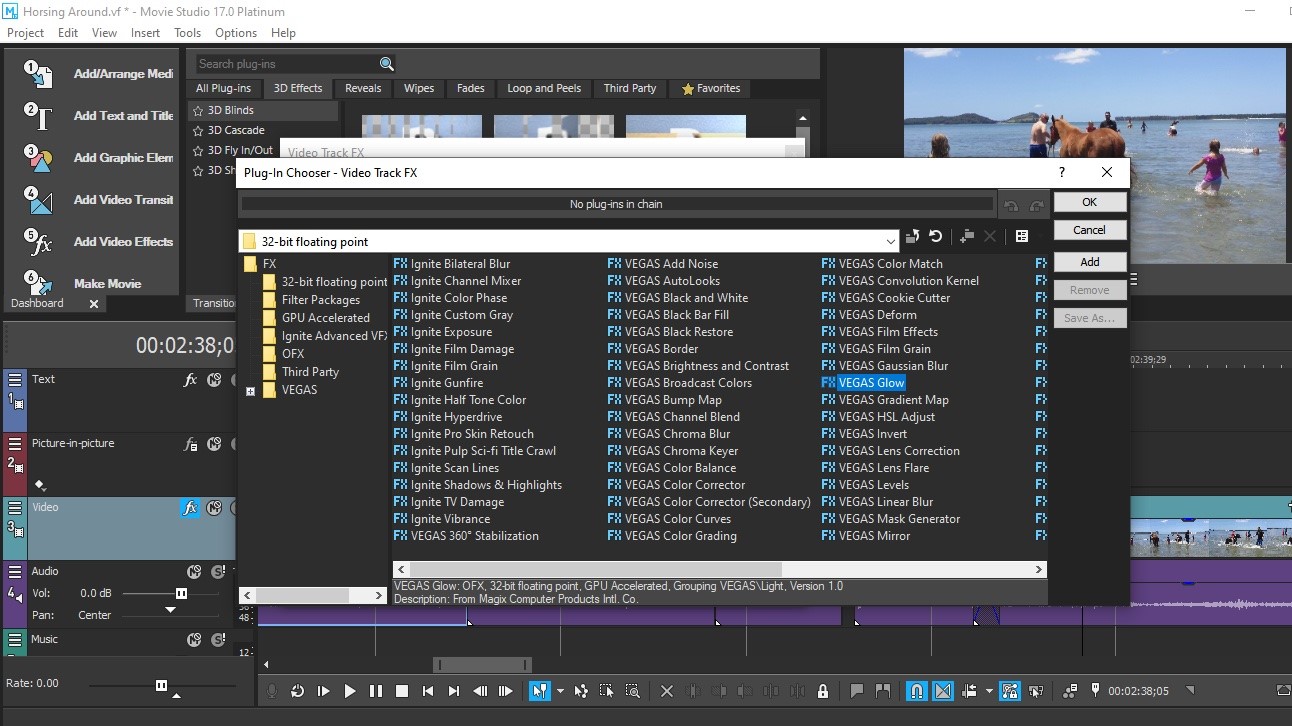Click the Stop button in the transport bar
Viewport: 1292px width, 726px height.
402,691
